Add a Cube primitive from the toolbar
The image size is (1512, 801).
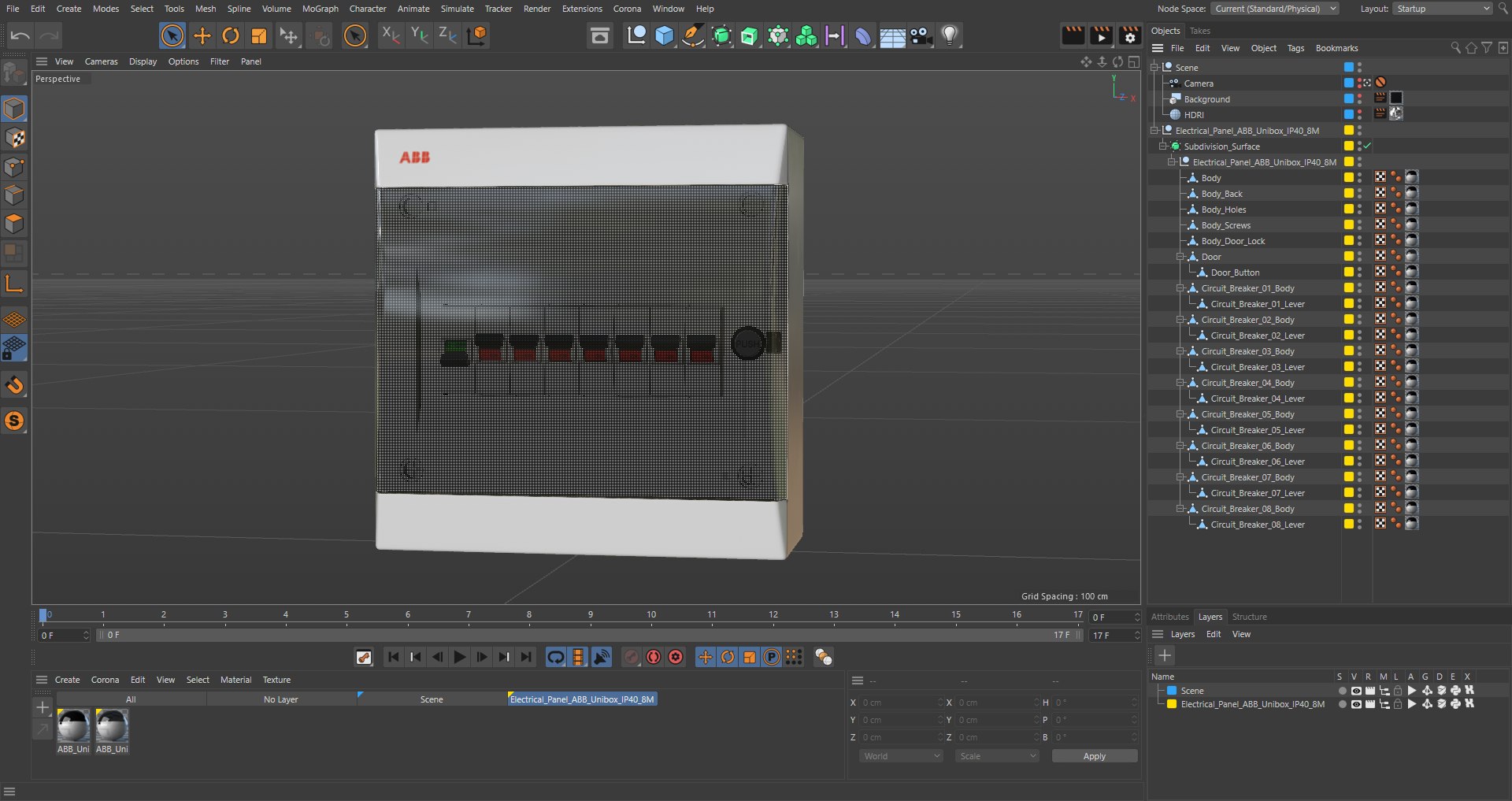pos(665,35)
